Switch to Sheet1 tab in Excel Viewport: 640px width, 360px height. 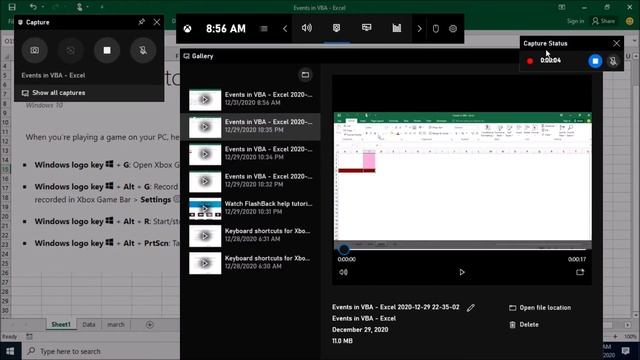pos(61,324)
